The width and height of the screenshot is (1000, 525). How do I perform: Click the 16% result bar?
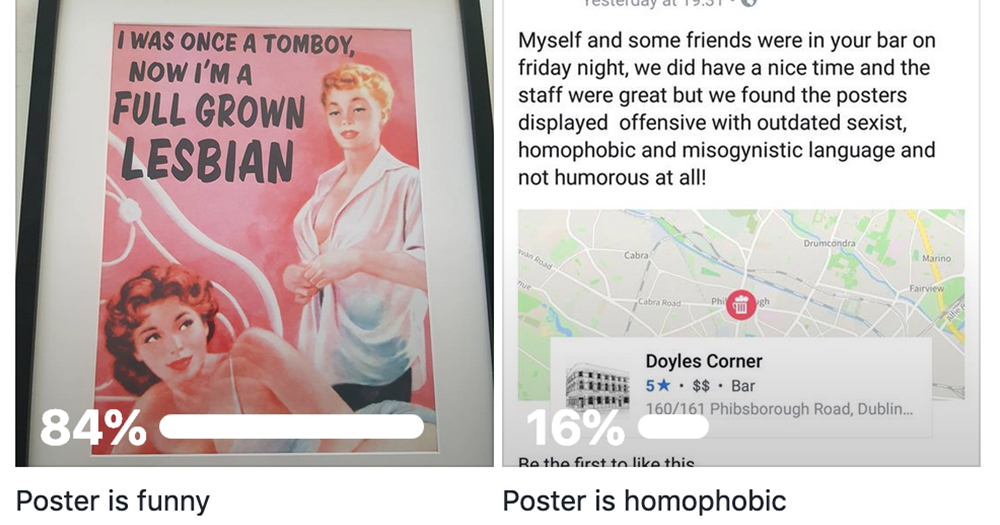pos(673,427)
